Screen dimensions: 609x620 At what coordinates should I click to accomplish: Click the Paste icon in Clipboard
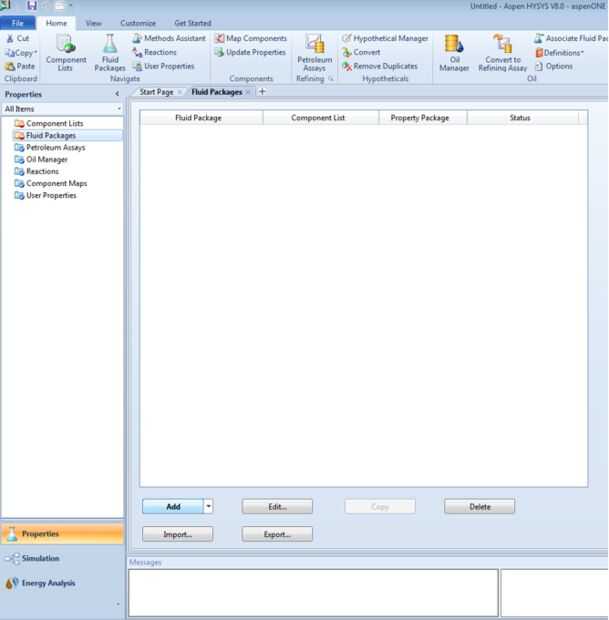(10, 66)
